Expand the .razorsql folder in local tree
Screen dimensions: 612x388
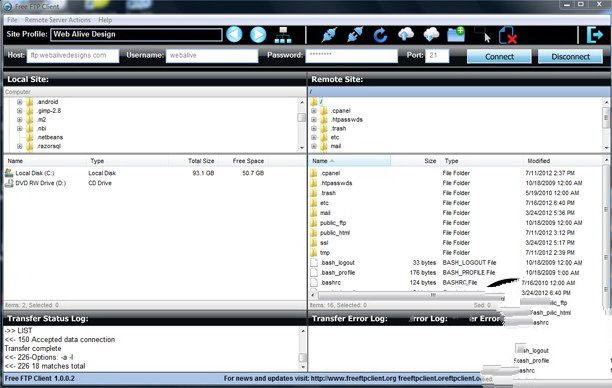pos(20,146)
